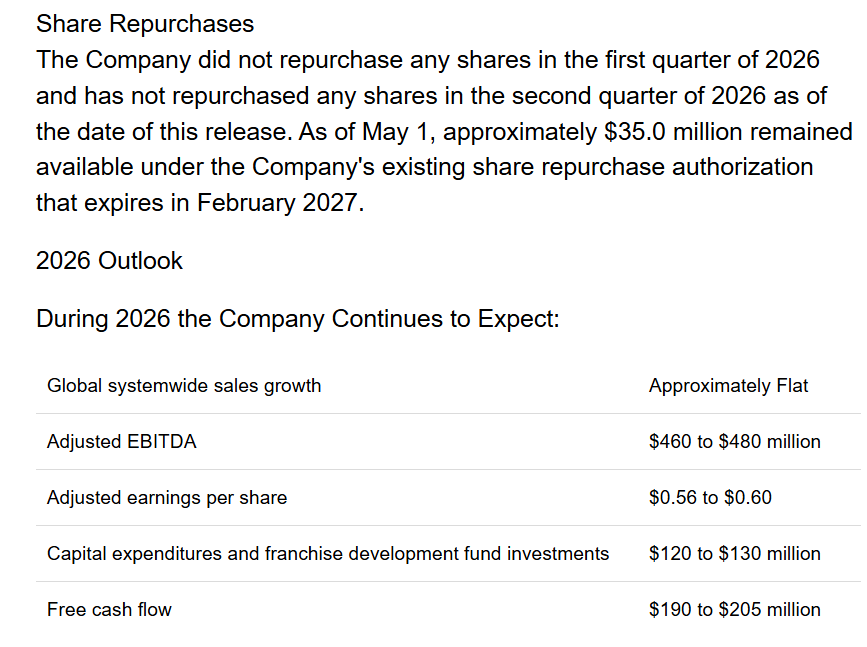Click the $35.0 million remained text

pos(728,132)
